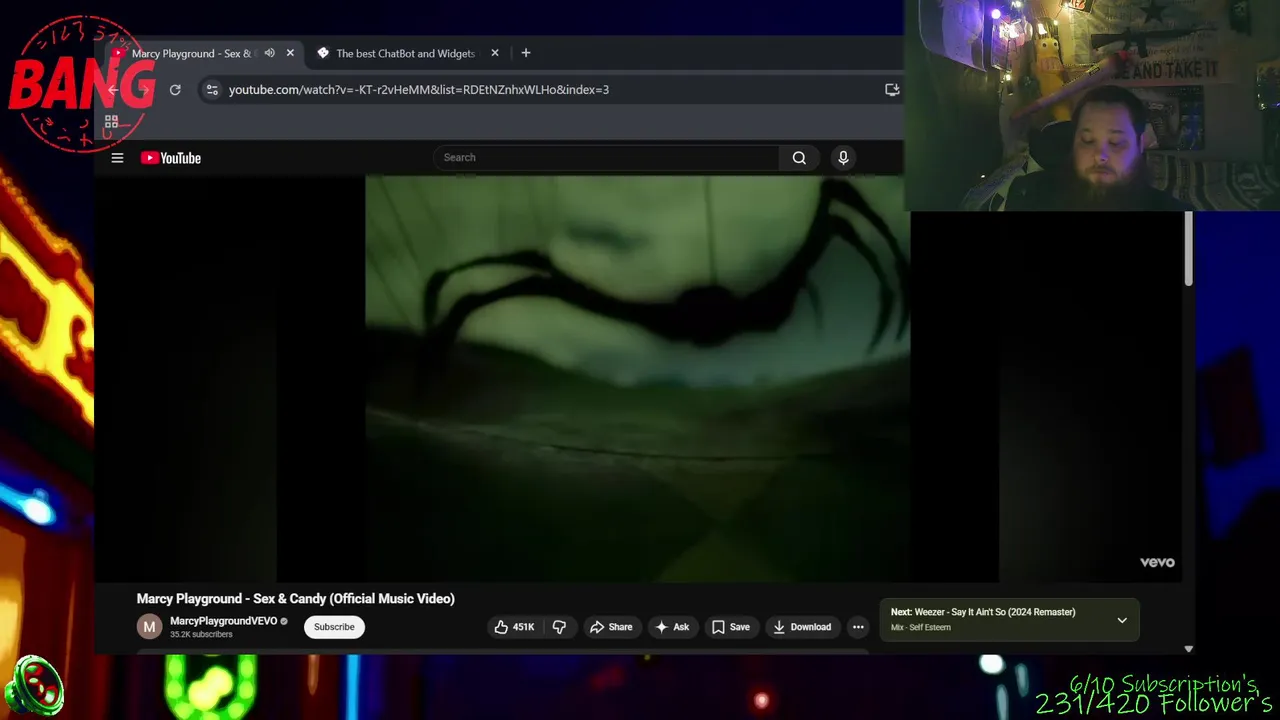Click the vevo logo in the video
1280x720 pixels.
pyautogui.click(x=1157, y=562)
